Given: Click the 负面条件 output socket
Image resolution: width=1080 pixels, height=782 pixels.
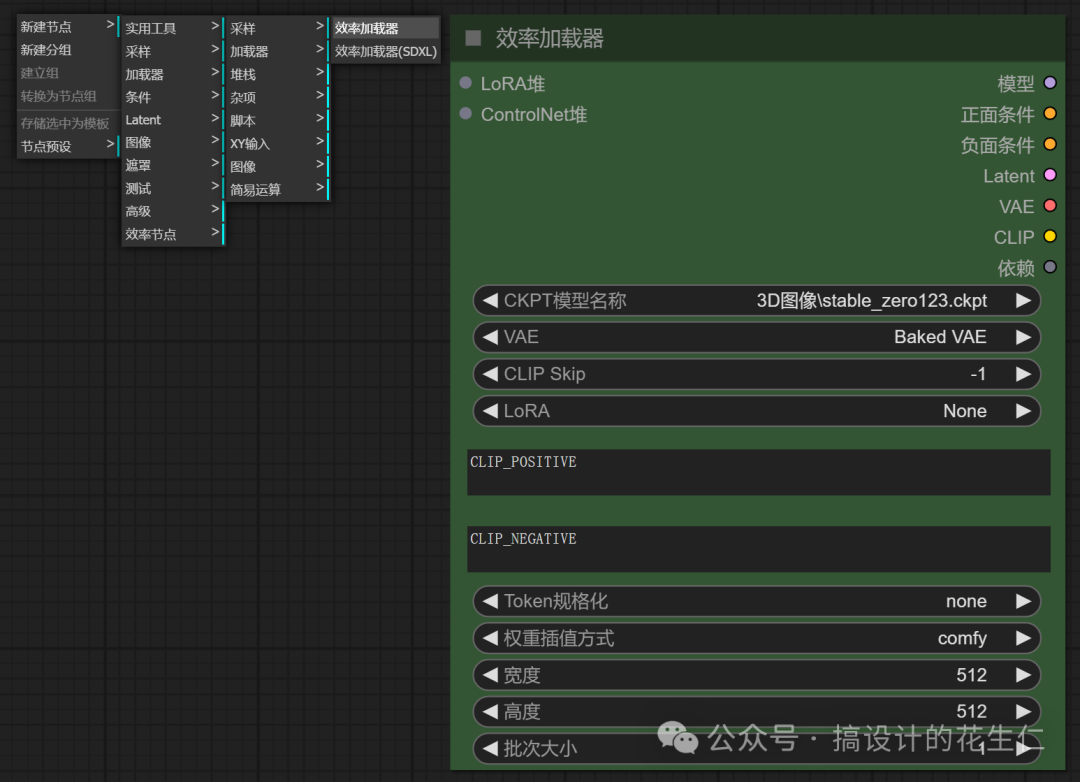Looking at the screenshot, I should coord(1050,145).
